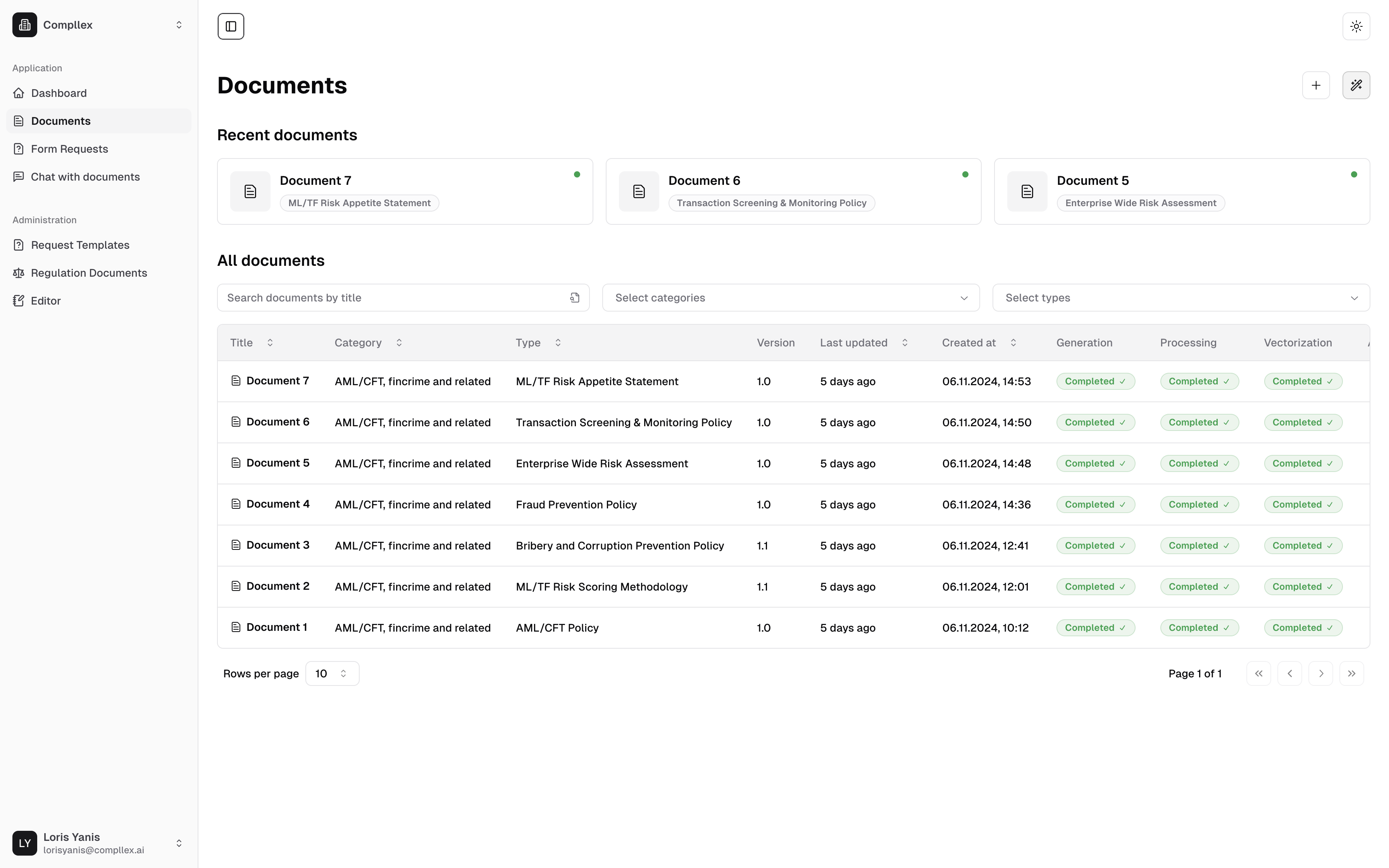Open Request Templates in sidebar

pos(99,245)
